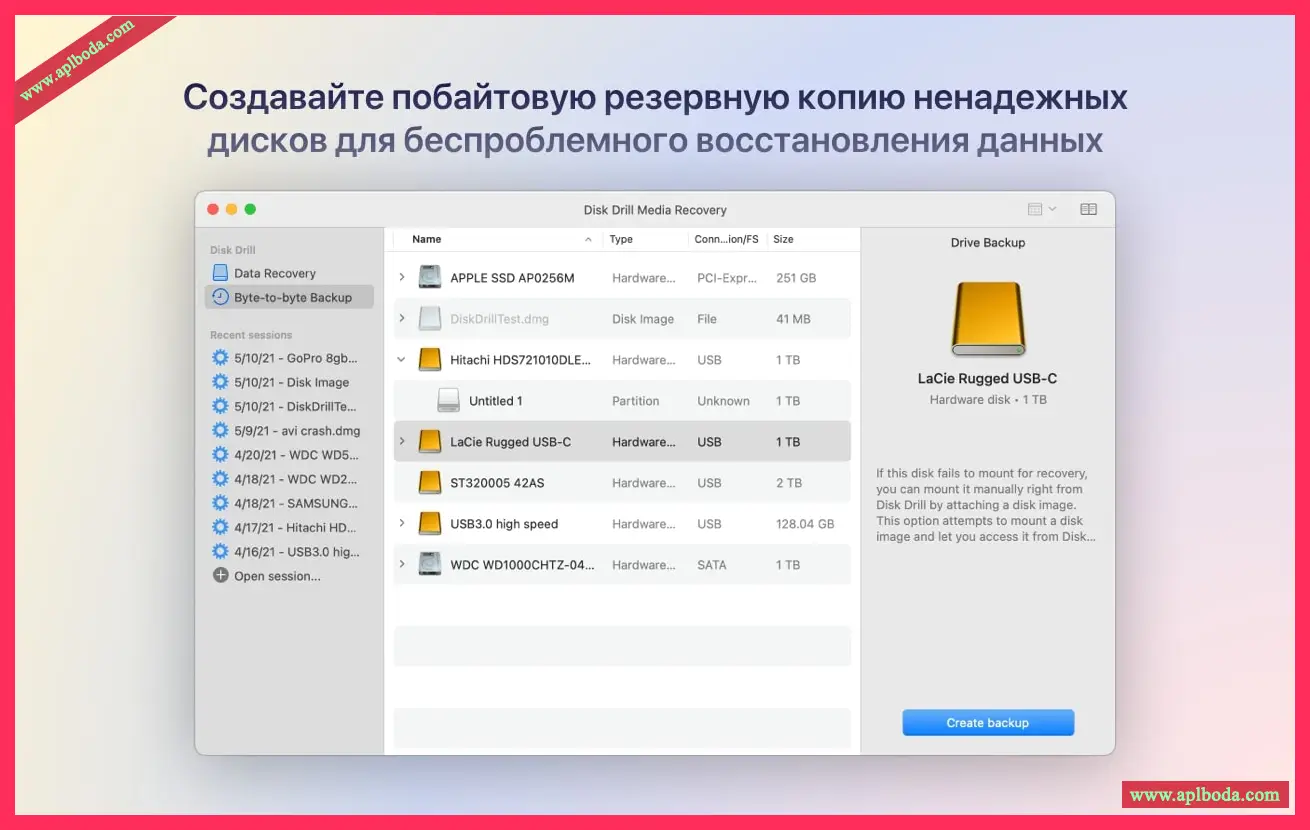Collapse the Hitachi HDS721010DLE drive row
Viewport: 1310px width, 830px height.
[402, 360]
